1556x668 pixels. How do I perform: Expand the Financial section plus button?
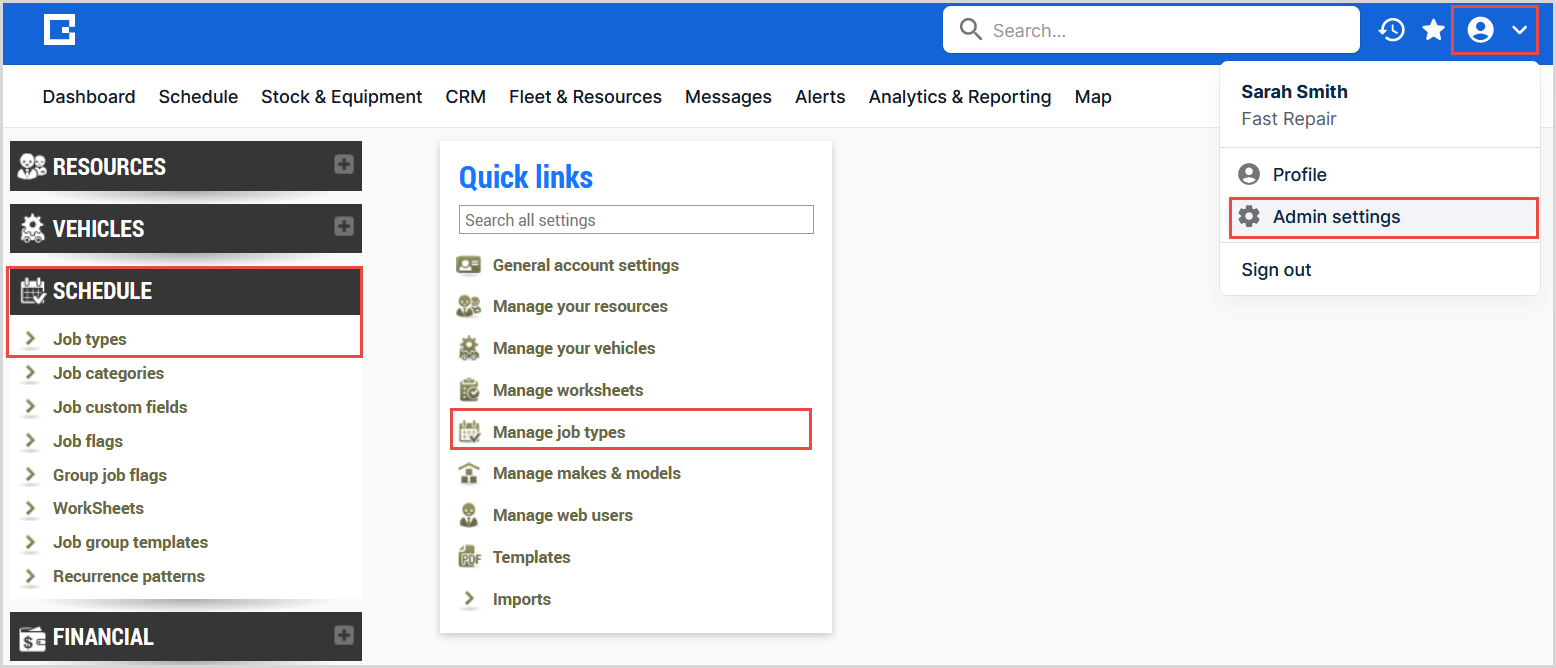click(x=344, y=635)
